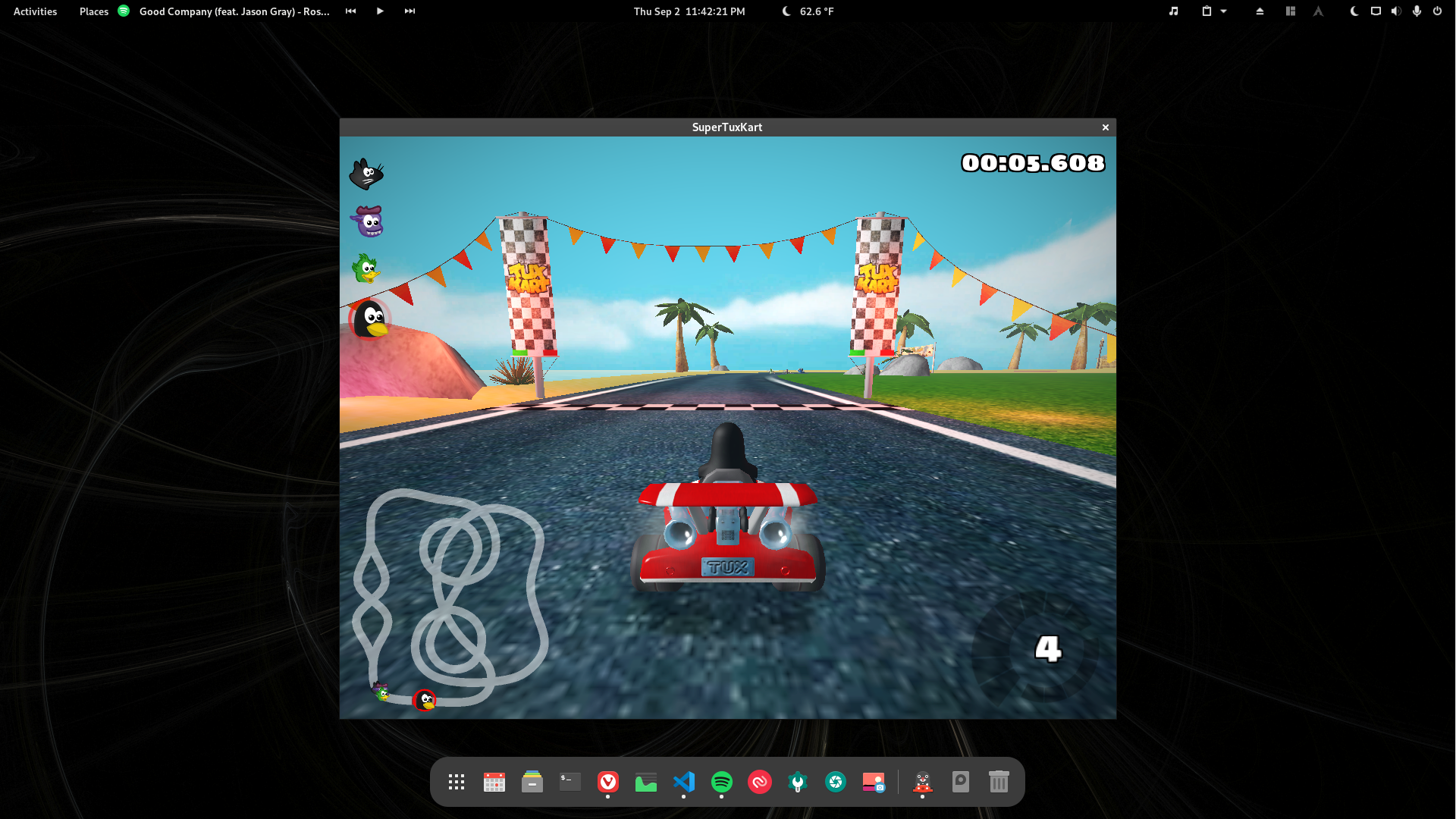The height and width of the screenshot is (819, 1456).
Task: Open the disk drive icon in dock
Action: click(x=961, y=782)
